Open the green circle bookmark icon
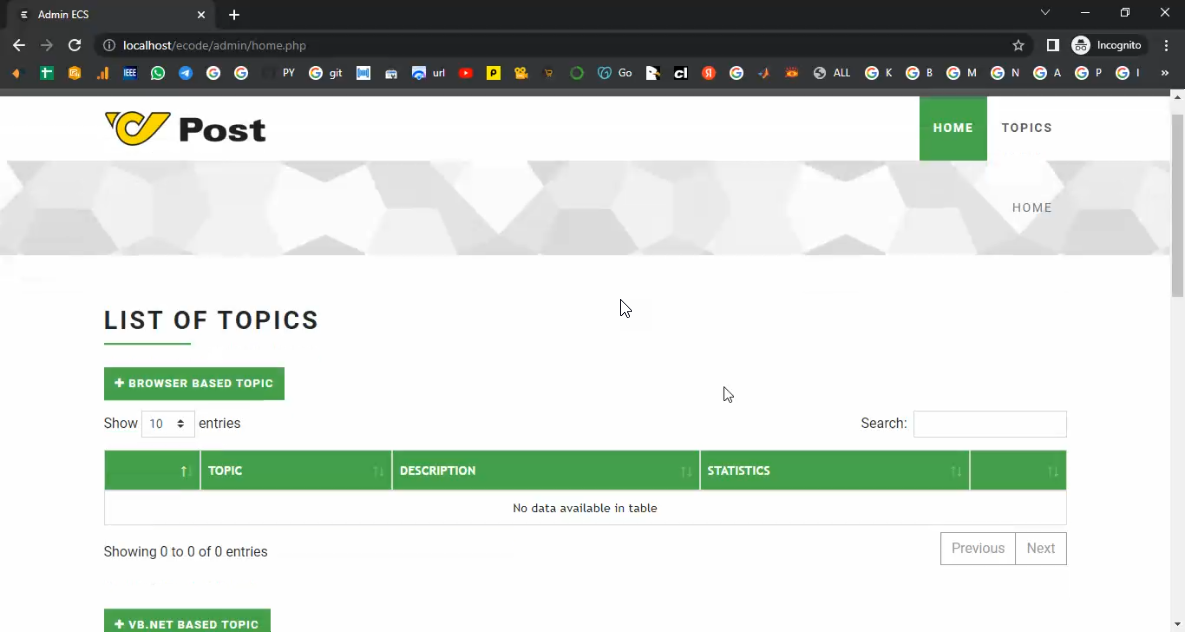 577,73
